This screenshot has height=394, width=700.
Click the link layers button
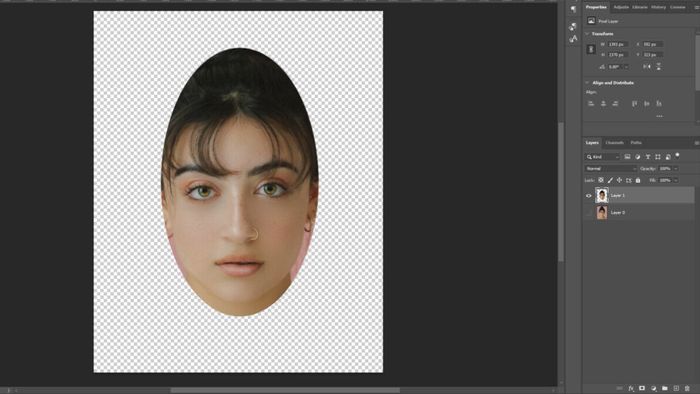point(620,389)
